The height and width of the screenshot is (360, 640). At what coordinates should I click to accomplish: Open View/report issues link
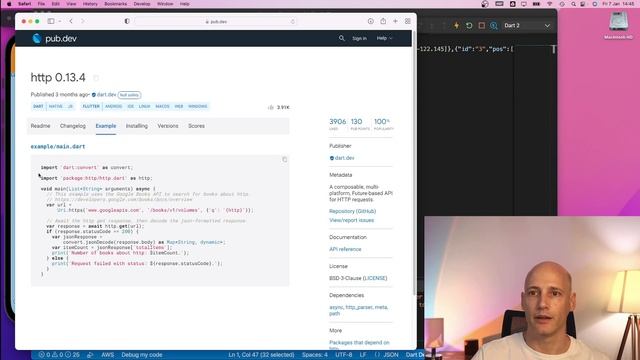pos(351,220)
